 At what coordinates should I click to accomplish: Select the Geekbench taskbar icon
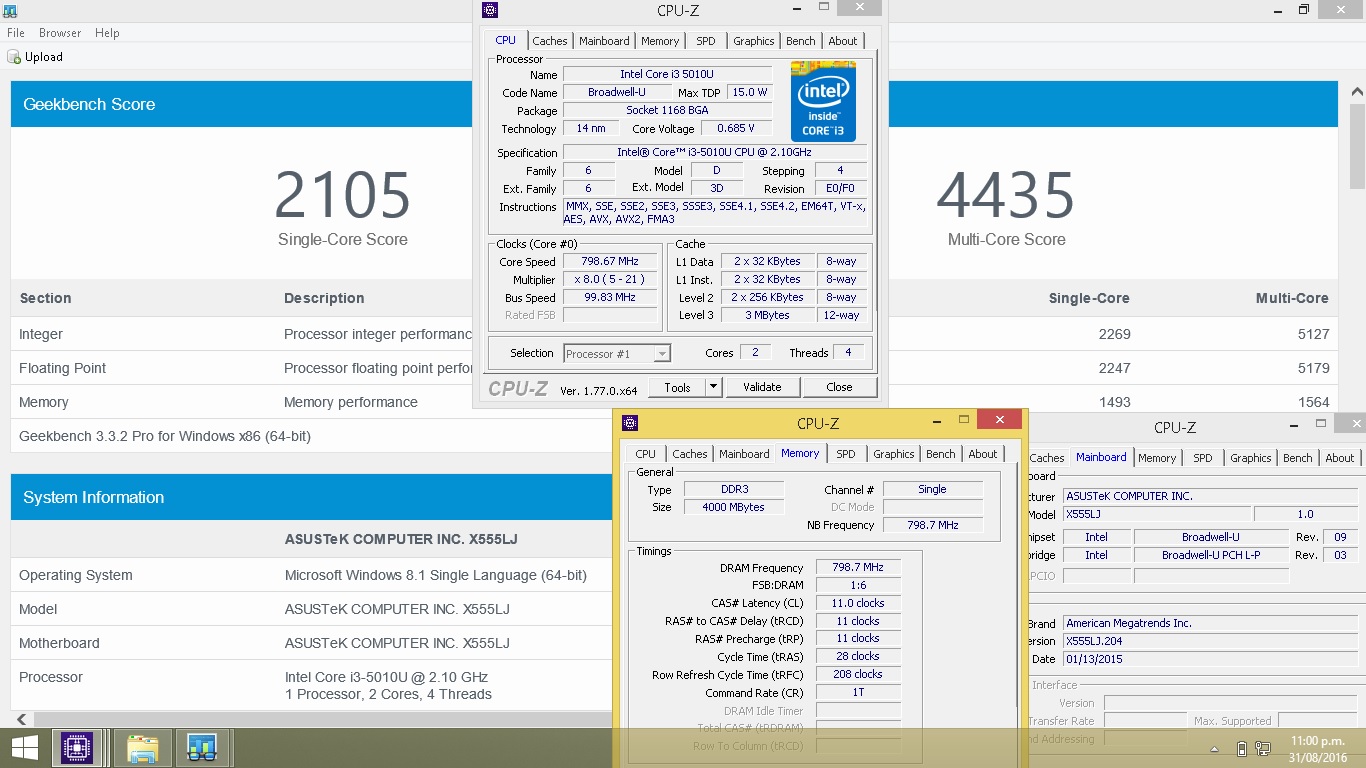202,747
